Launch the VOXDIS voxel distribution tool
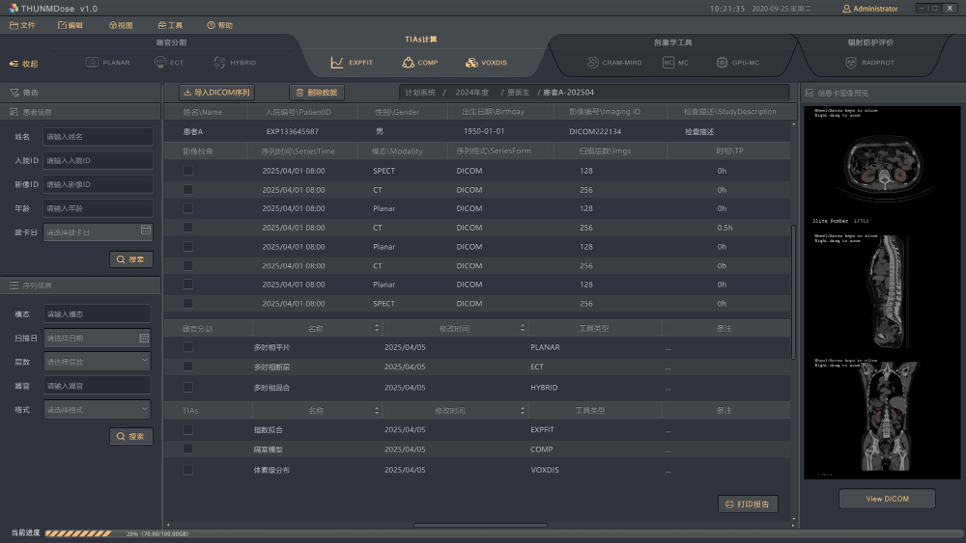966x543 pixels. [x=472, y=62]
